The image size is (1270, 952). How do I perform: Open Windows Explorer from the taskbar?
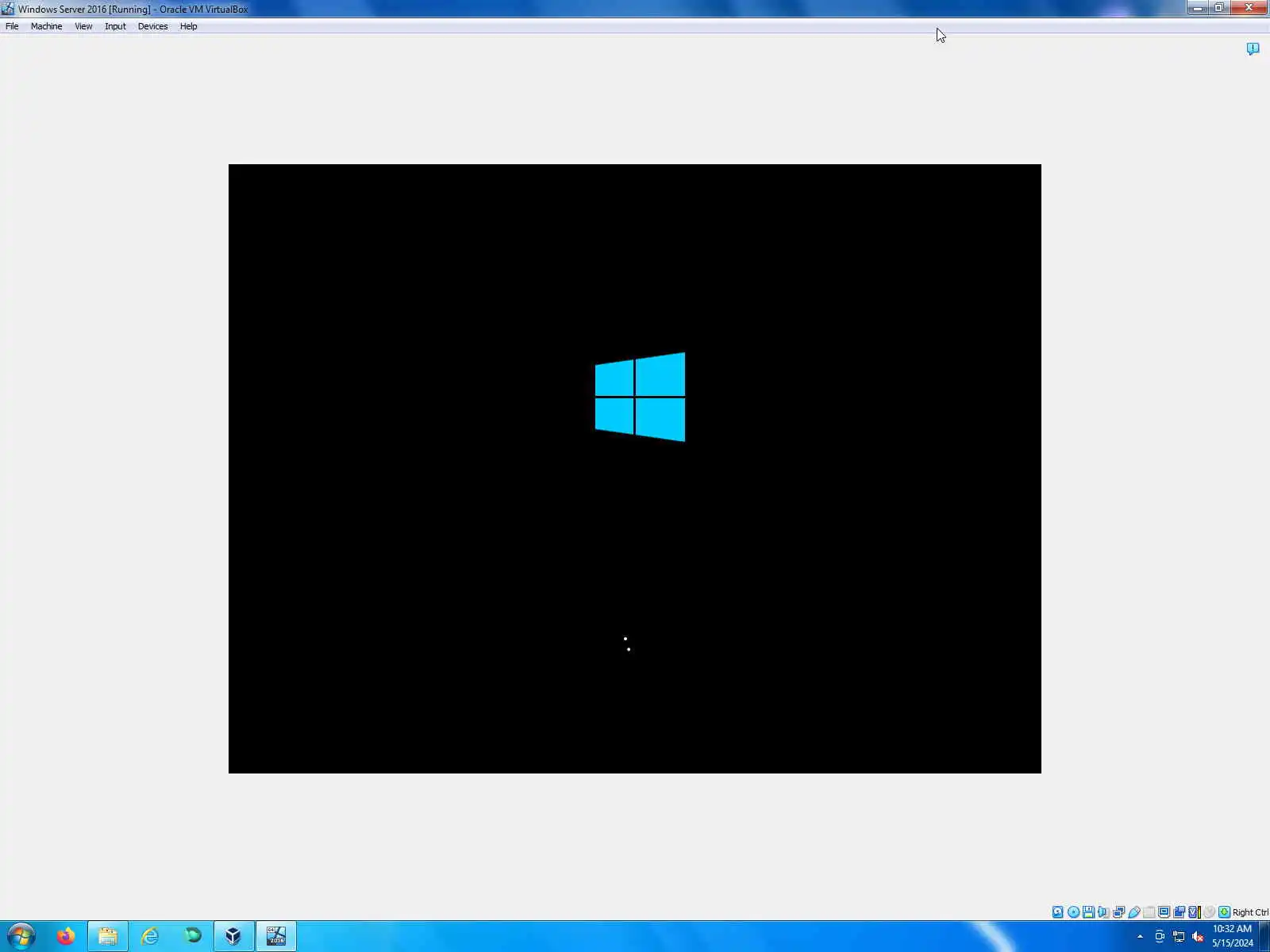pos(108,936)
